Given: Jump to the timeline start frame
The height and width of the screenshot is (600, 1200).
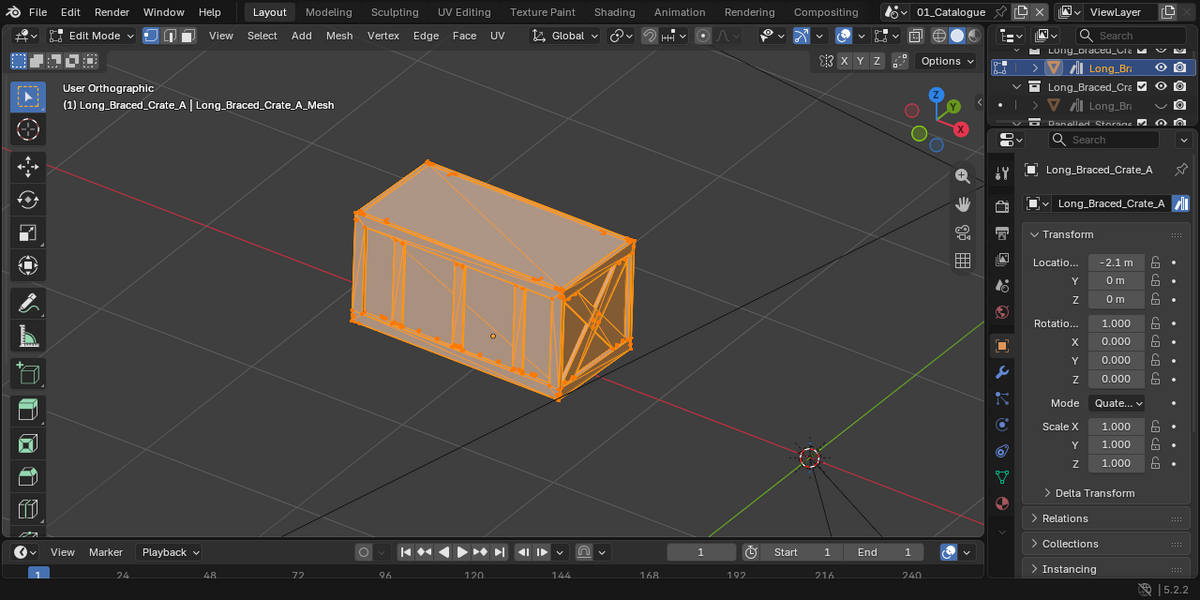Looking at the screenshot, I should [405, 552].
